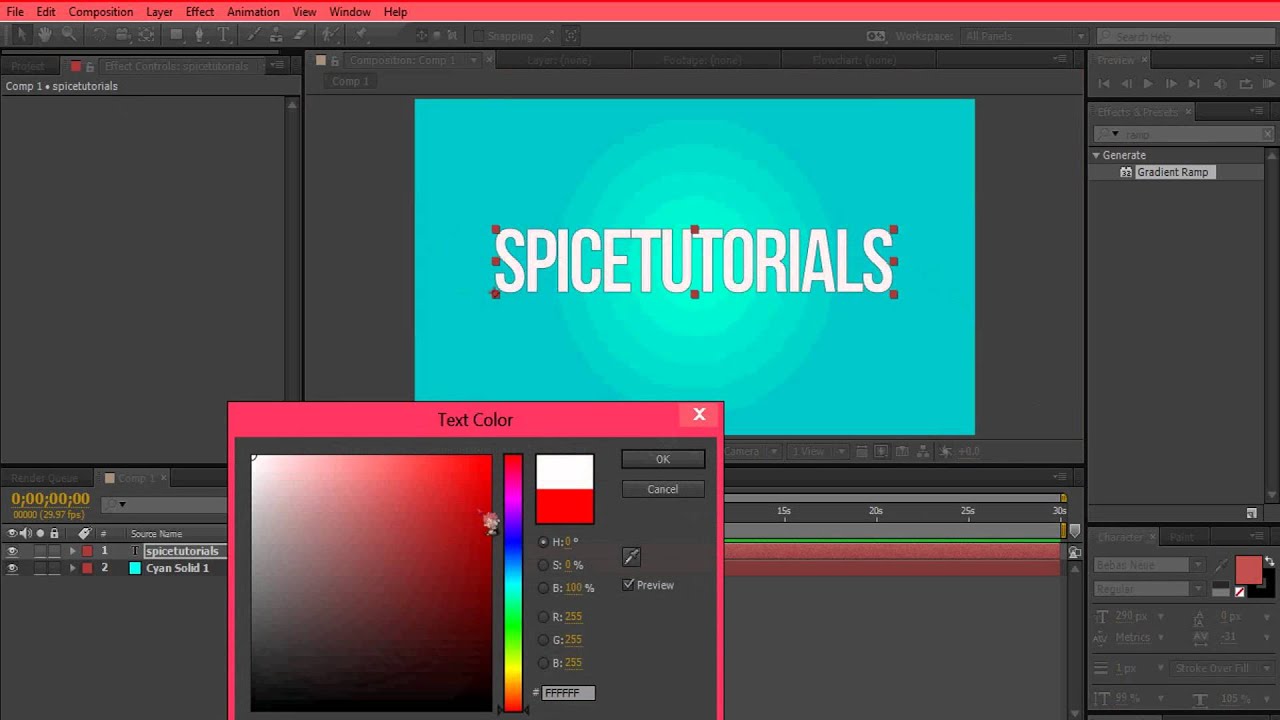
Task: Select the Brush tool
Action: tap(254, 35)
